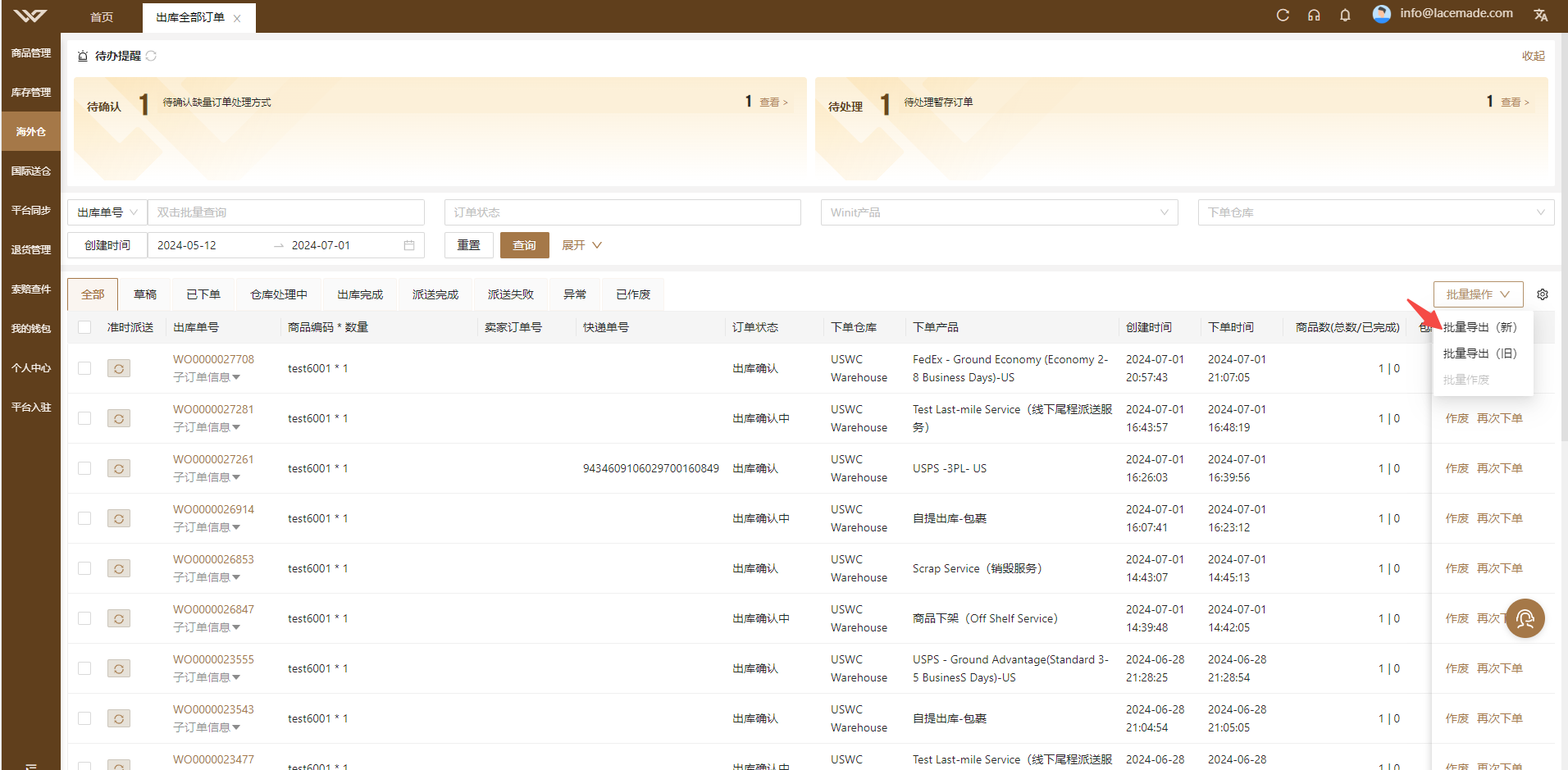Screen dimensions: 1568x770
Task: Go to the 首页 tab
Action: tap(102, 17)
